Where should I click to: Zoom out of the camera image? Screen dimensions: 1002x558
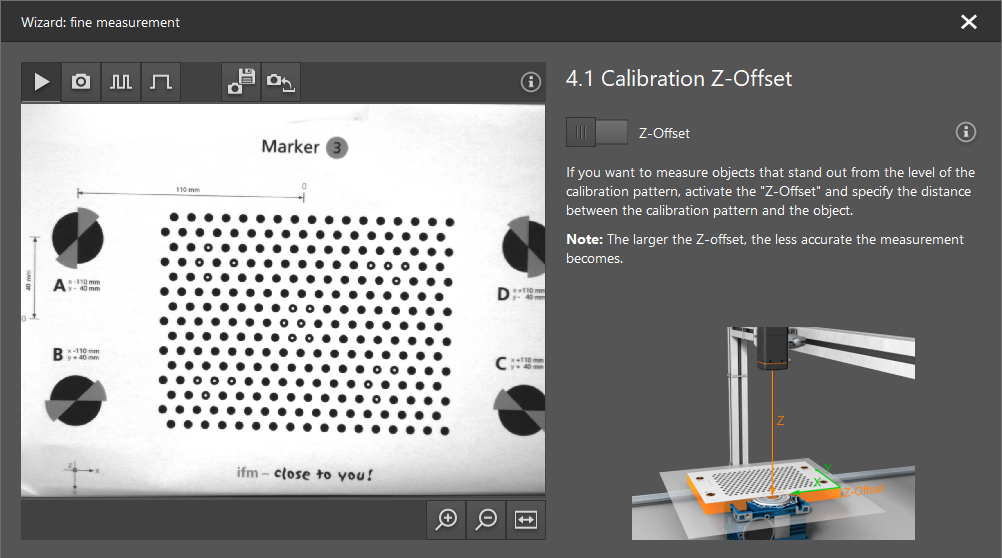coord(487,519)
